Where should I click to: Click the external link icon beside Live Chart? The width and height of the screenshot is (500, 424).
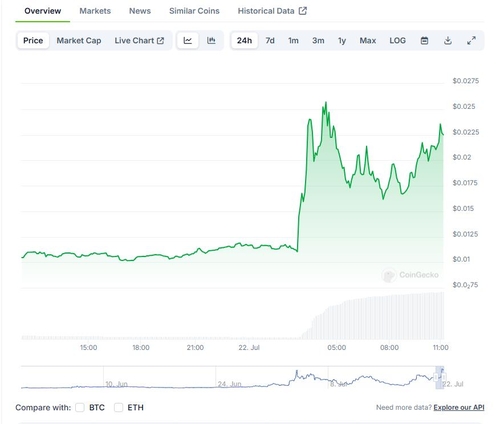[x=160, y=41]
